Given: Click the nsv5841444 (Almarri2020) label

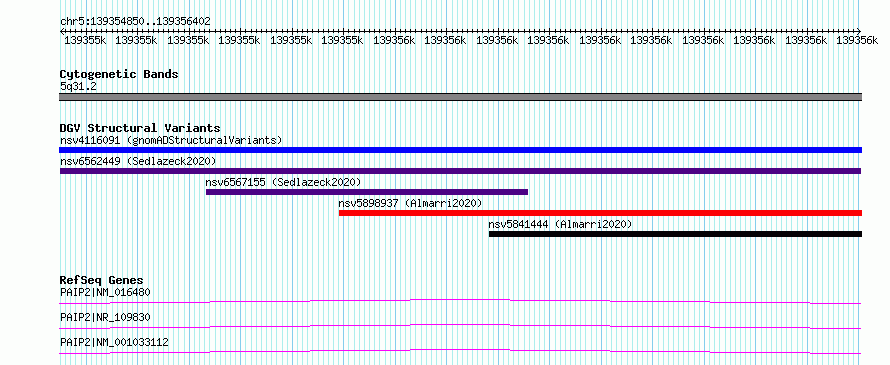Looking at the screenshot, I should click(560, 224).
